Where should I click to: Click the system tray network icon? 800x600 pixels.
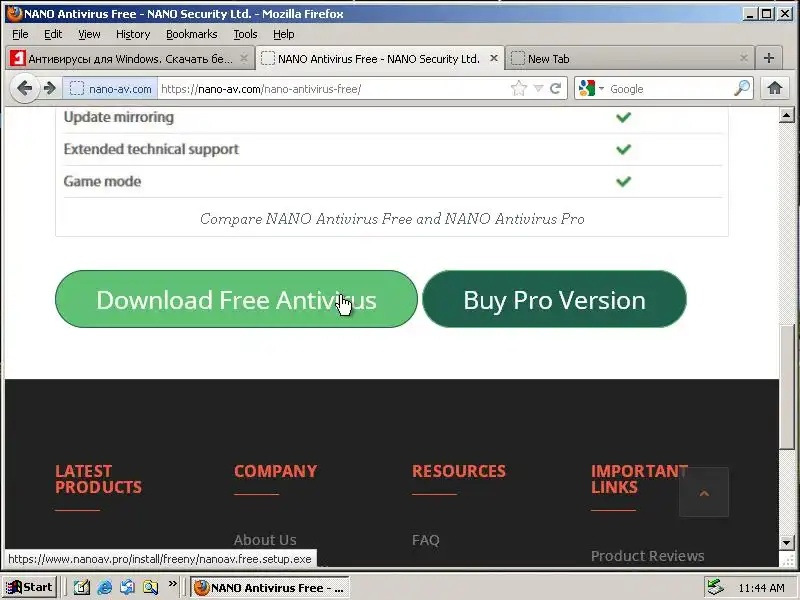coord(715,587)
